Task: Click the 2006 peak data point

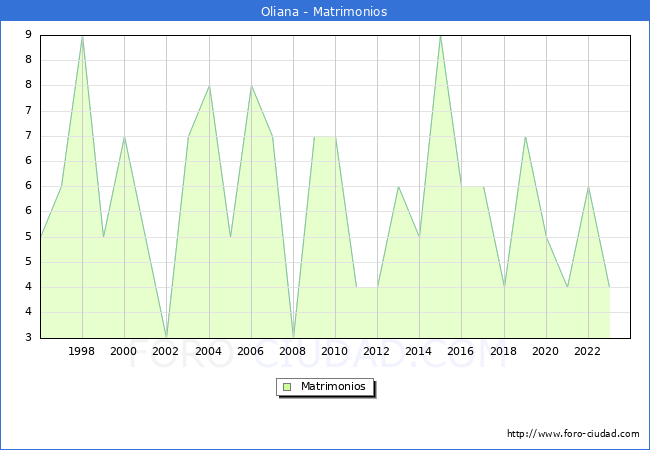Action: 251,86
